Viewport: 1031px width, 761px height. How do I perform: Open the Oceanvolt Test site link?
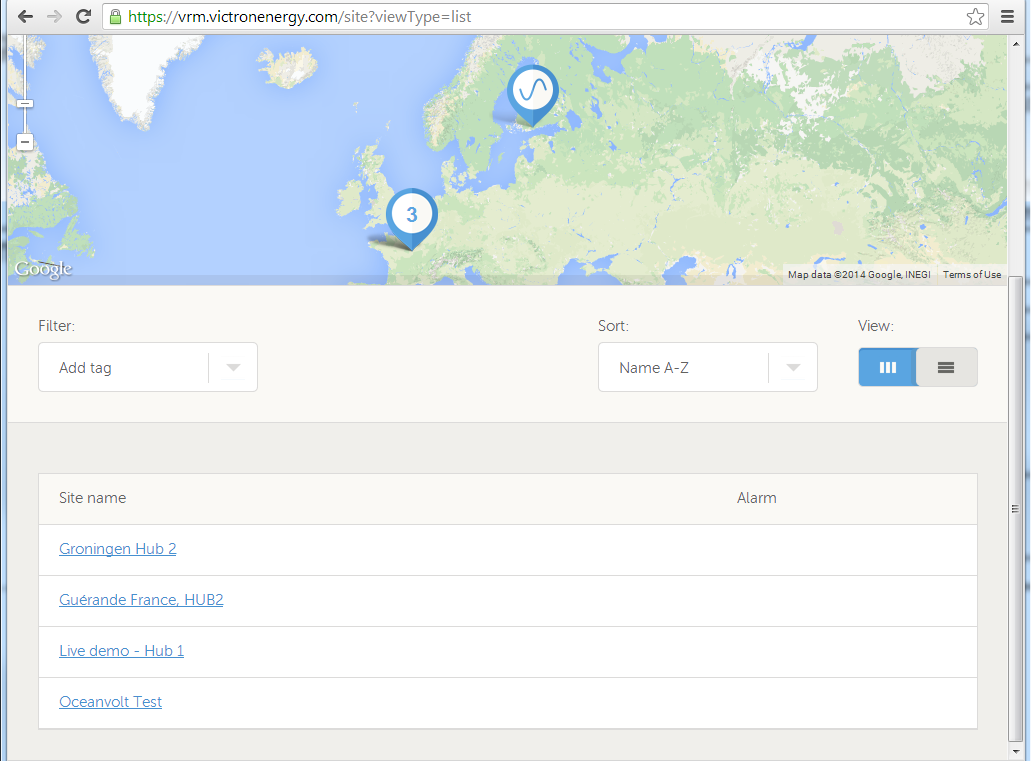point(110,702)
